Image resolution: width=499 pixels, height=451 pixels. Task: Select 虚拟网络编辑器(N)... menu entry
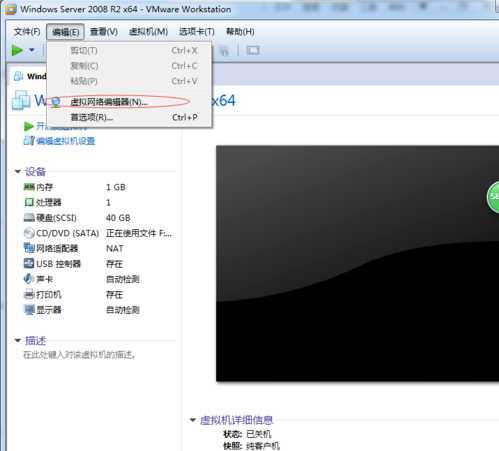coord(129,102)
